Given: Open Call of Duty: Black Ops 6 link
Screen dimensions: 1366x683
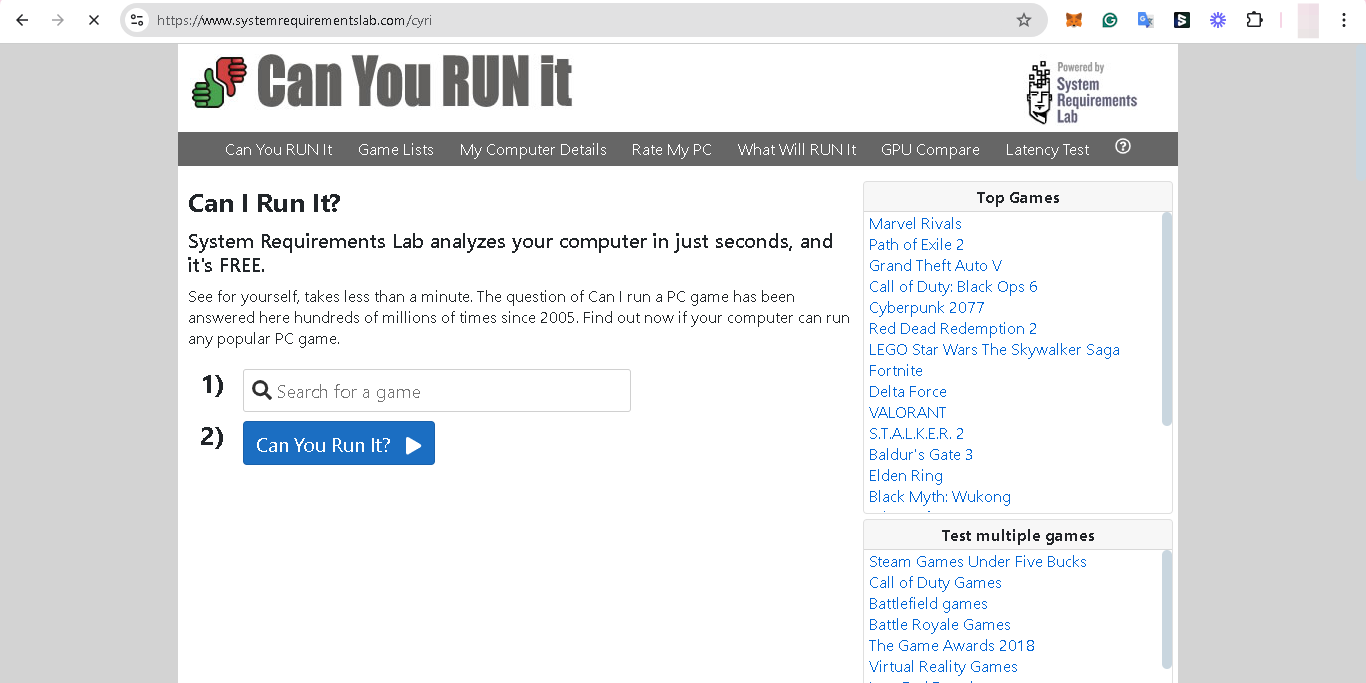Looking at the screenshot, I should click(x=953, y=287).
